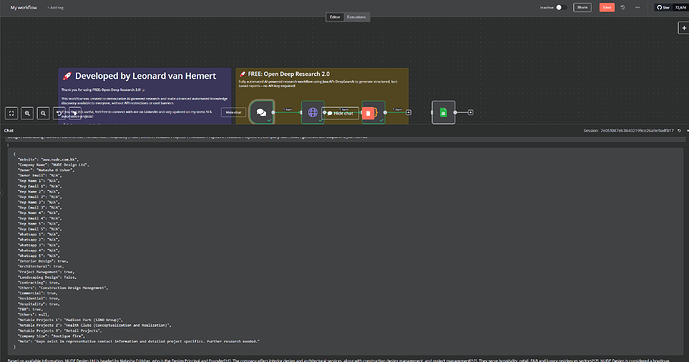Viewport: 689px width, 362px height.
Task: Open the green Google Sheets node
Action: (x=443, y=112)
